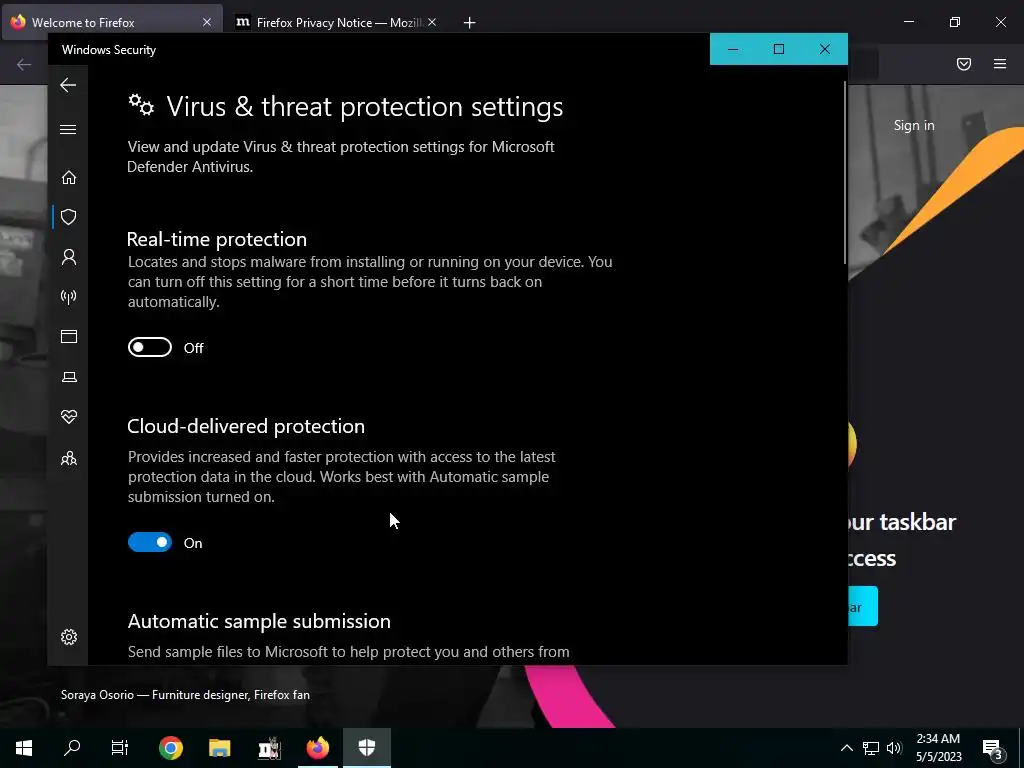1024x768 pixels.
Task: Open the App & browser control icon
Action: click(x=69, y=336)
